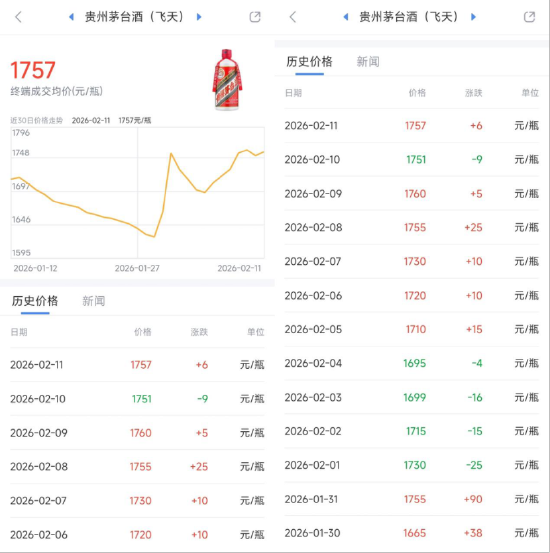Viewport: 550px width, 553px height.
Task: Click price 1720 in left table
Action: tap(141, 535)
